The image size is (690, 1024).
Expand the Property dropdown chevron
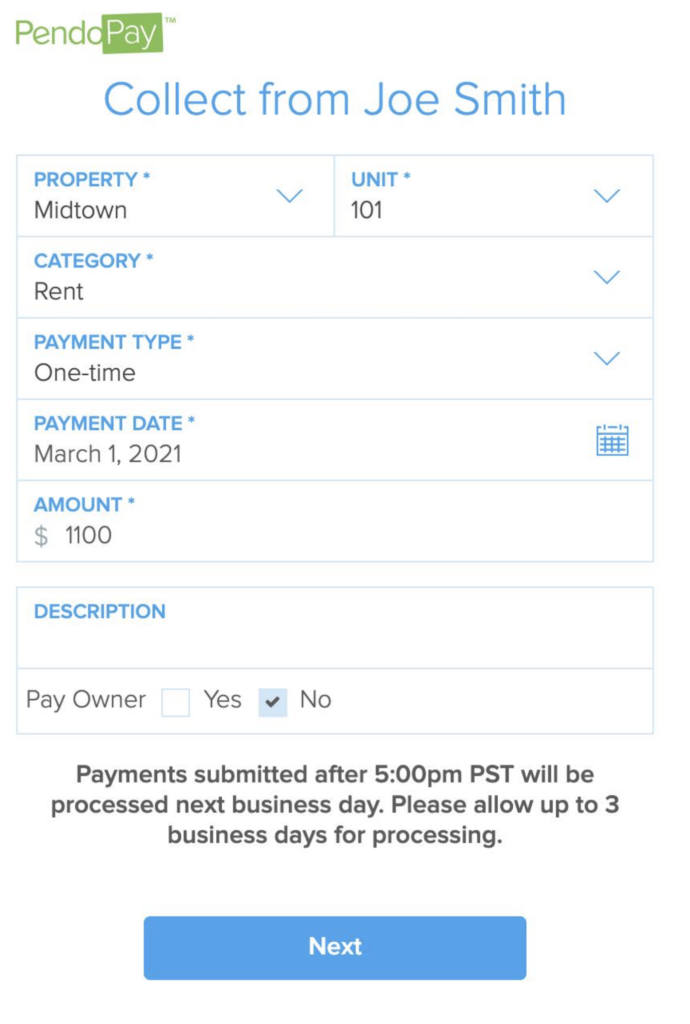click(x=289, y=195)
